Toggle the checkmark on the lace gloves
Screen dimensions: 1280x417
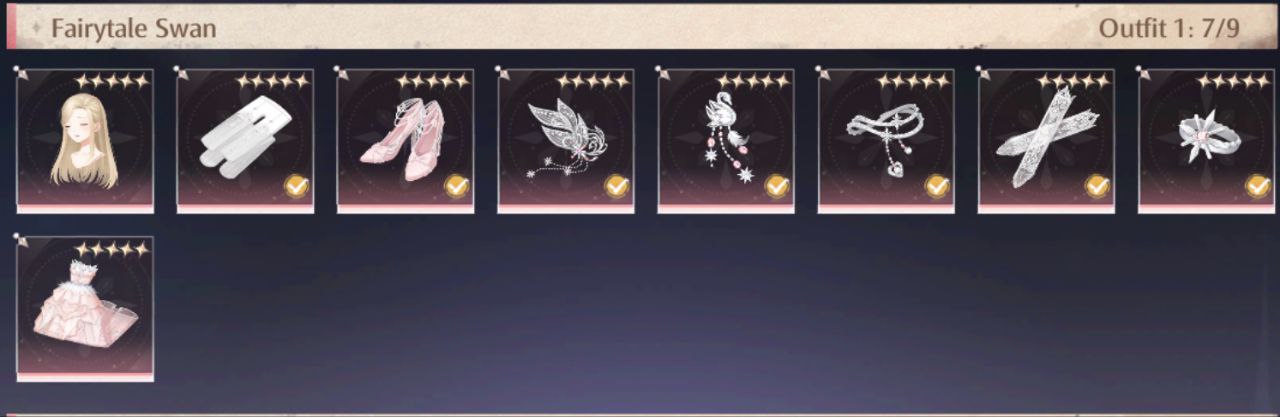(1097, 186)
